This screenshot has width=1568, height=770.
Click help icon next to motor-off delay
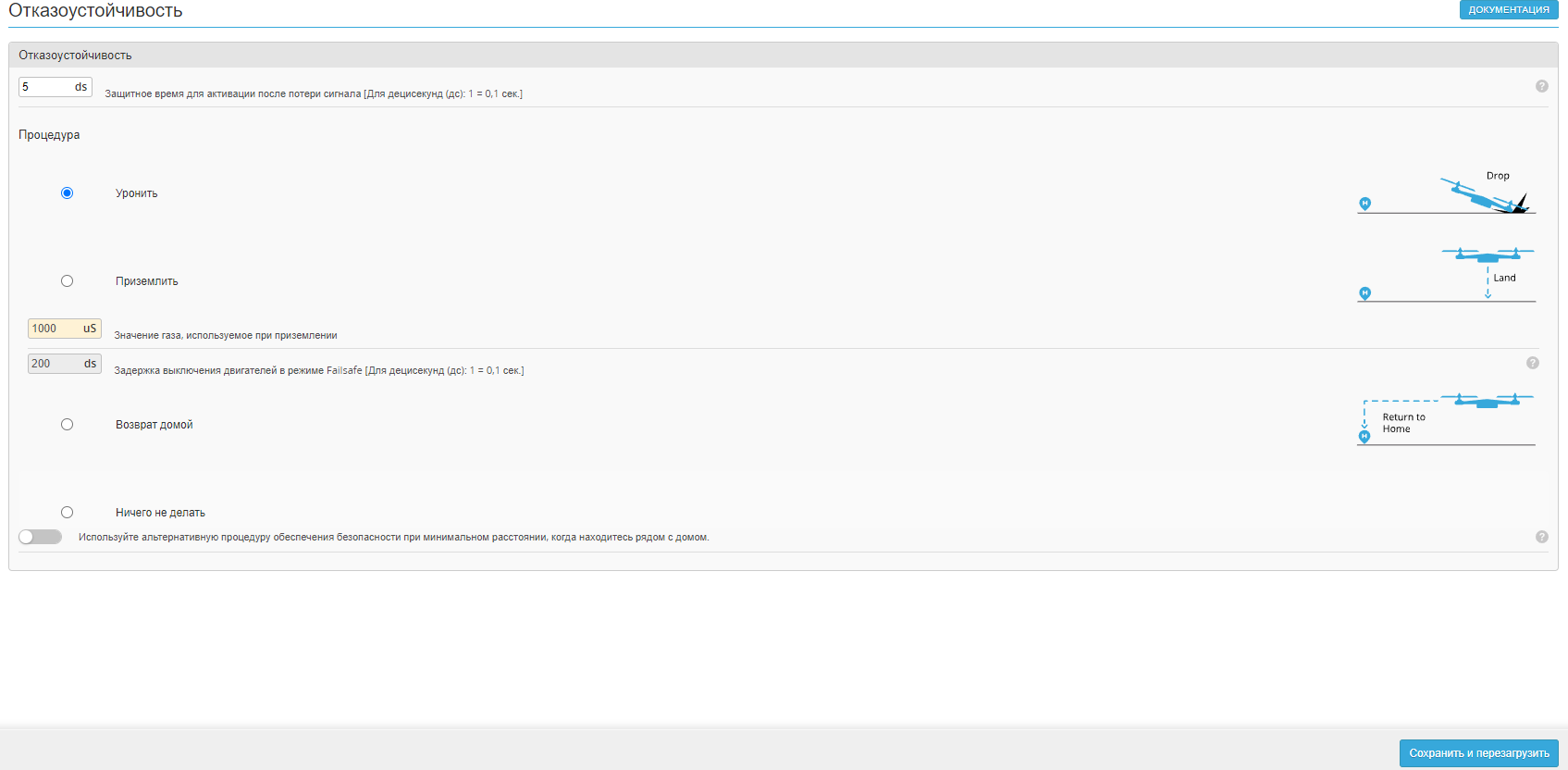tap(1532, 363)
